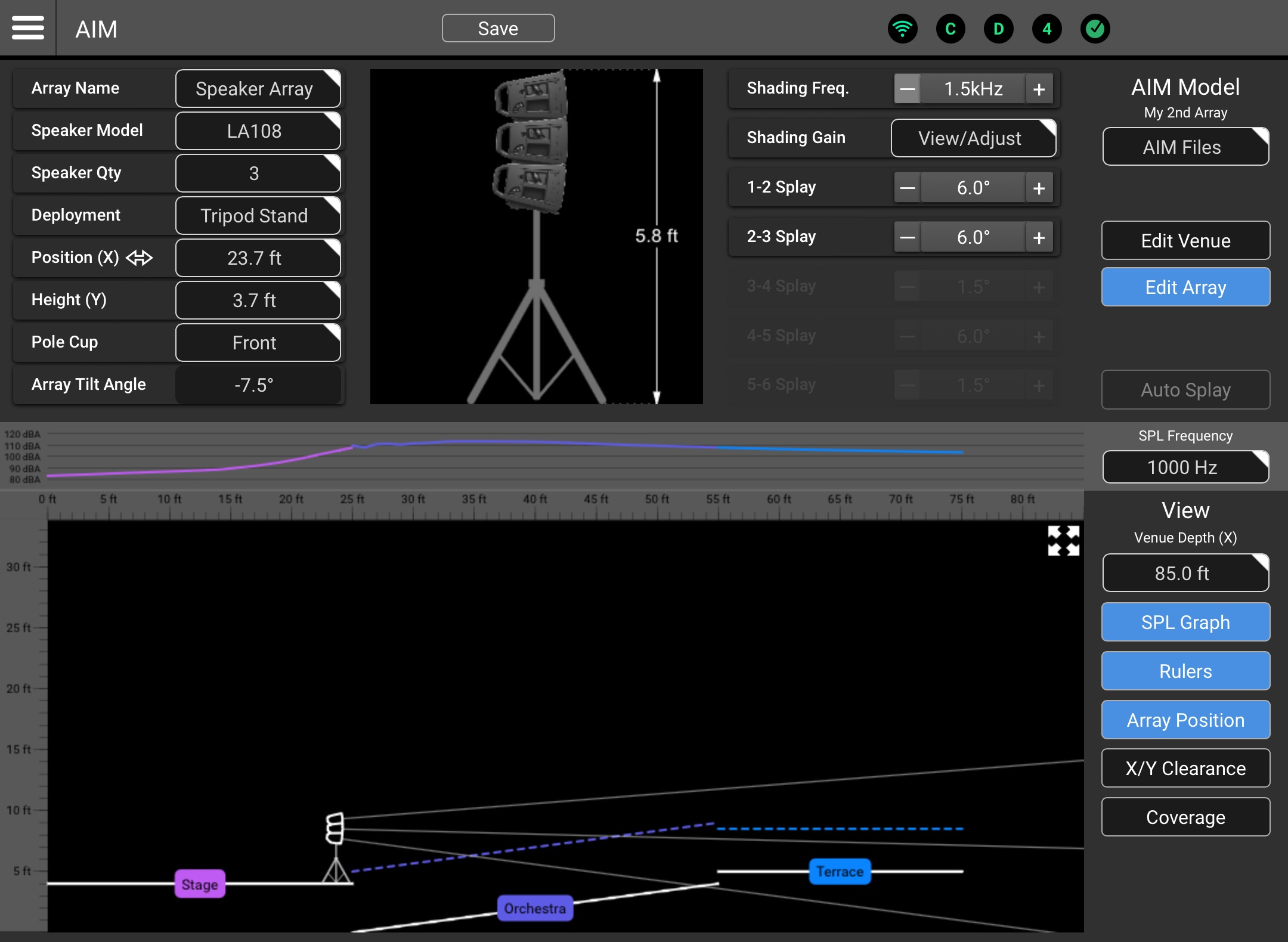
Task: Click the green checkmark status icon
Action: (x=1095, y=29)
